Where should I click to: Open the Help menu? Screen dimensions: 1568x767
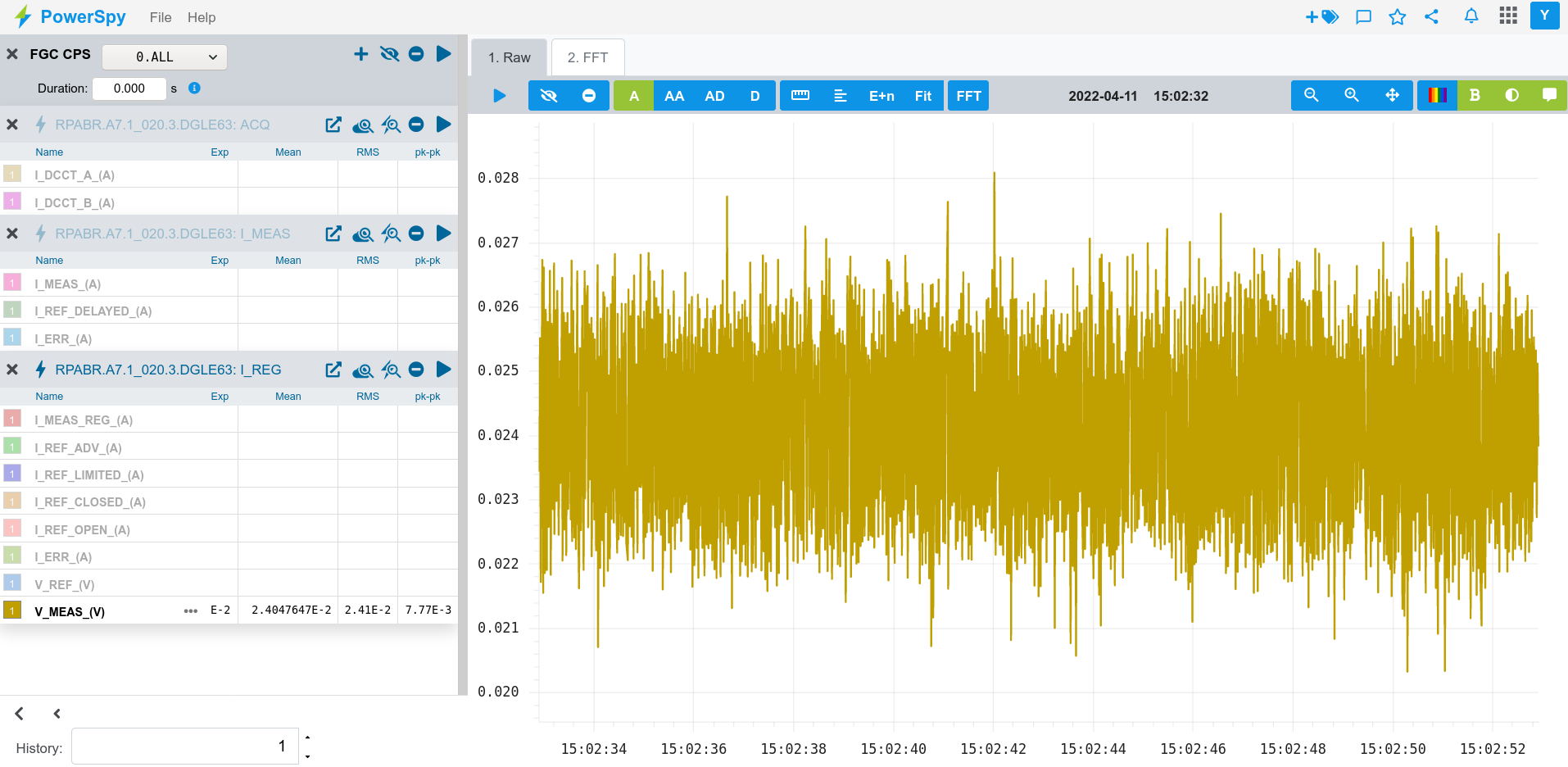[x=202, y=17]
